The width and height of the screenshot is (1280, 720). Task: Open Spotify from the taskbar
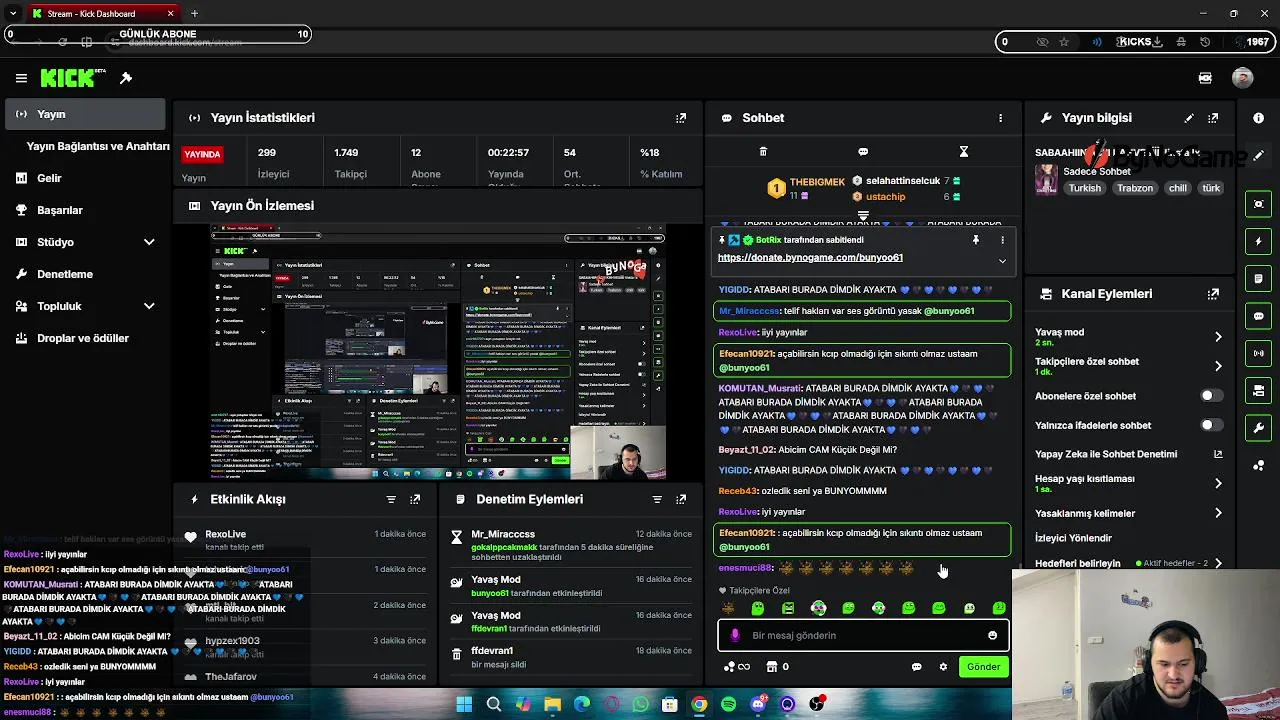click(x=729, y=705)
